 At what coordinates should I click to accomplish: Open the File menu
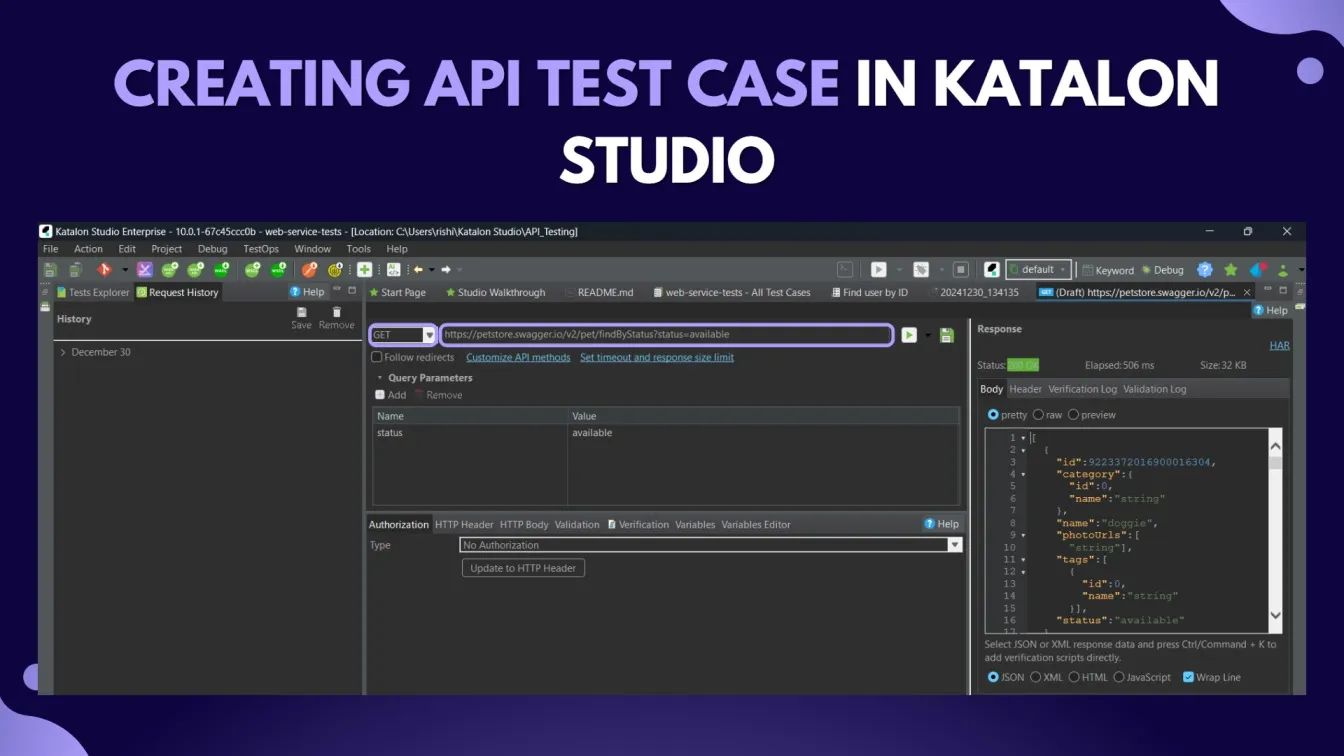tap(50, 249)
